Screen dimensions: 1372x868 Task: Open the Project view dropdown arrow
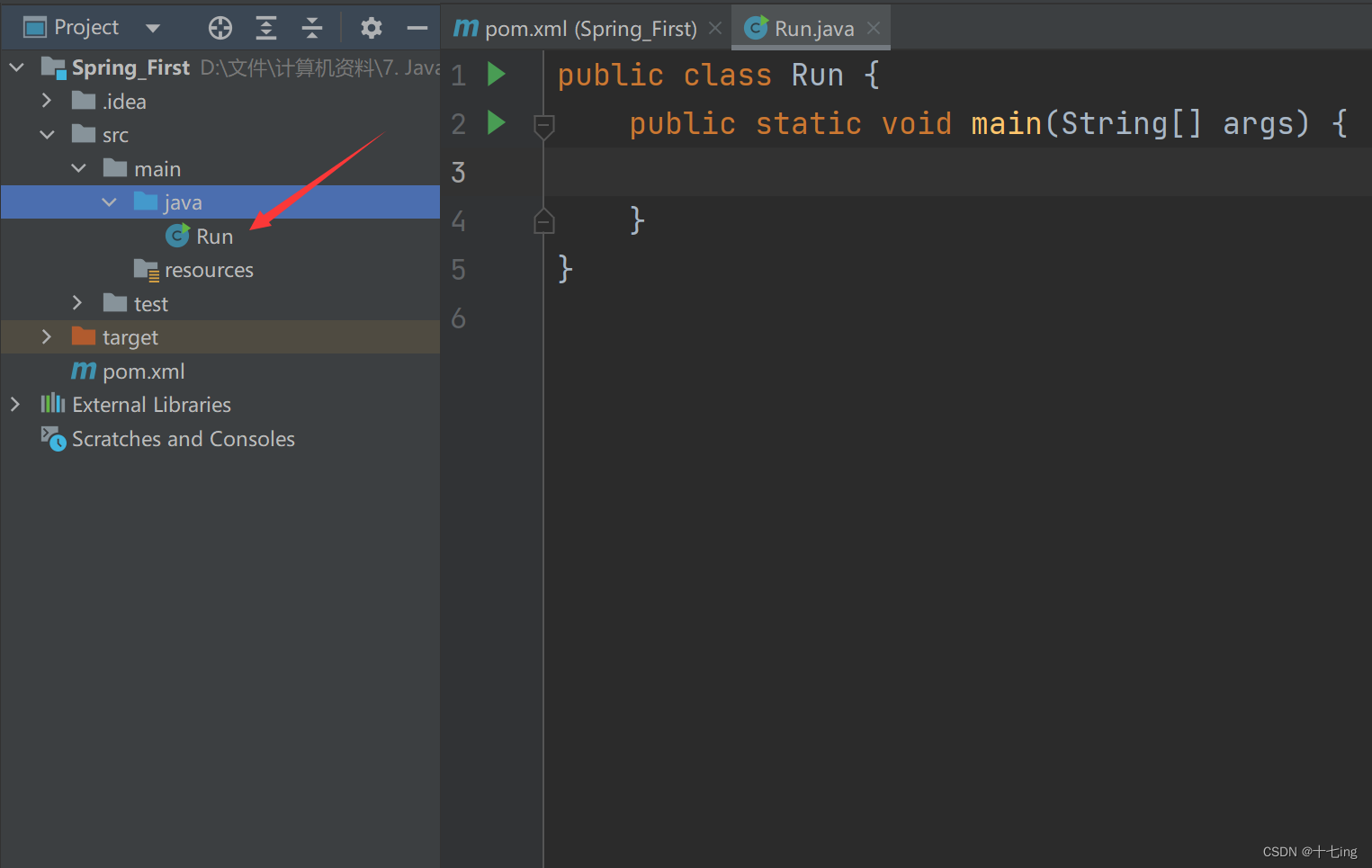click(153, 29)
